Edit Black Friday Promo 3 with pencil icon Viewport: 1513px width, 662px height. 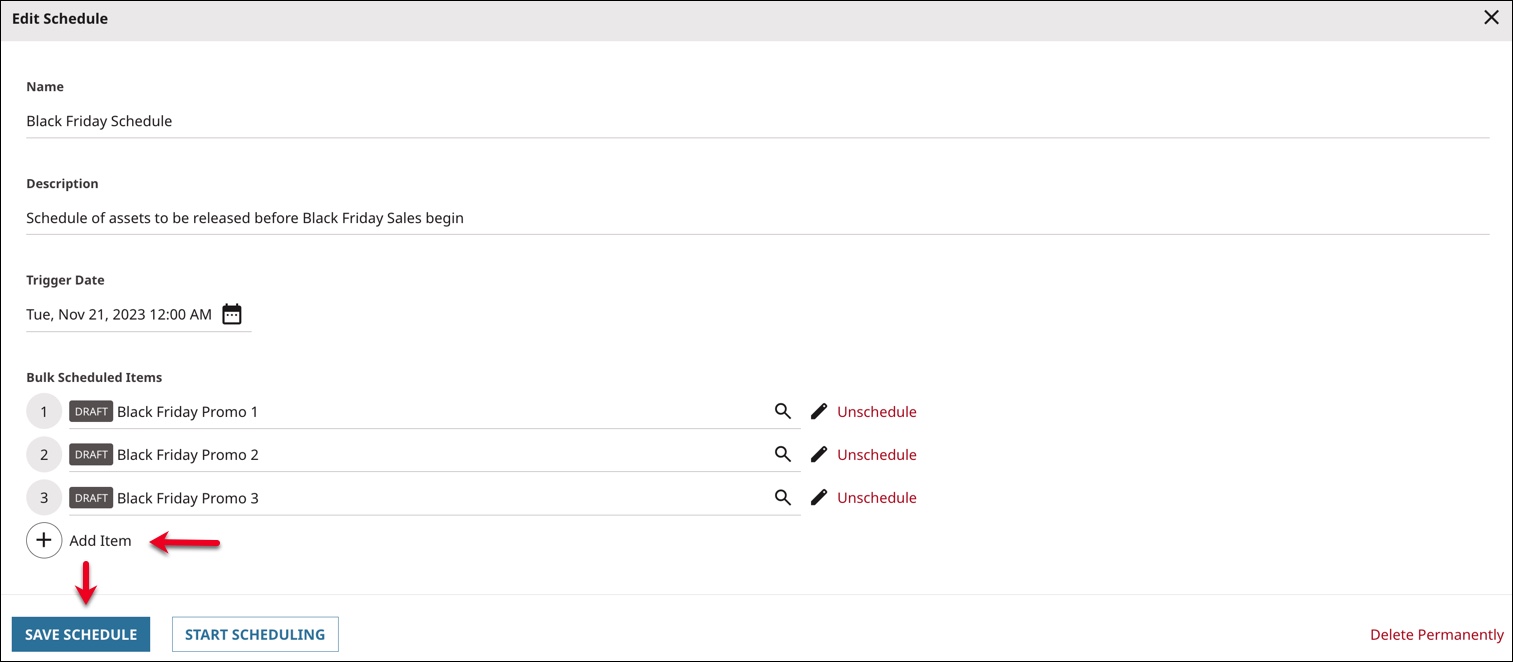[819, 497]
